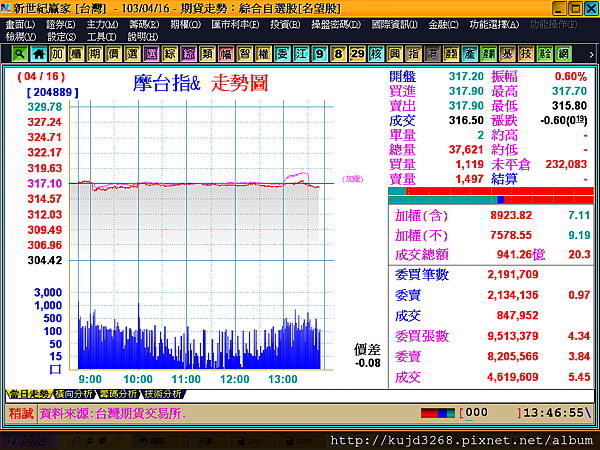This screenshot has height=450, width=600.
Task: Switch to the 籌碼分析 tab
Action: (x=118, y=394)
